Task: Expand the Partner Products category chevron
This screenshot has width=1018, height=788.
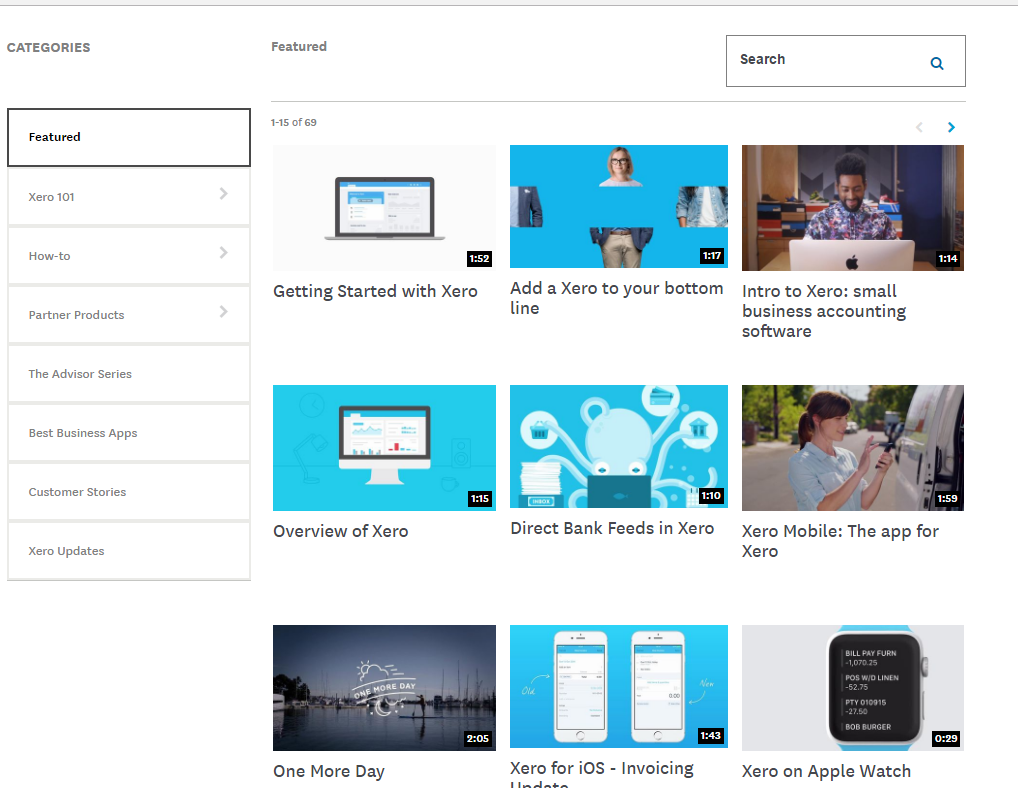Action: coord(223,312)
